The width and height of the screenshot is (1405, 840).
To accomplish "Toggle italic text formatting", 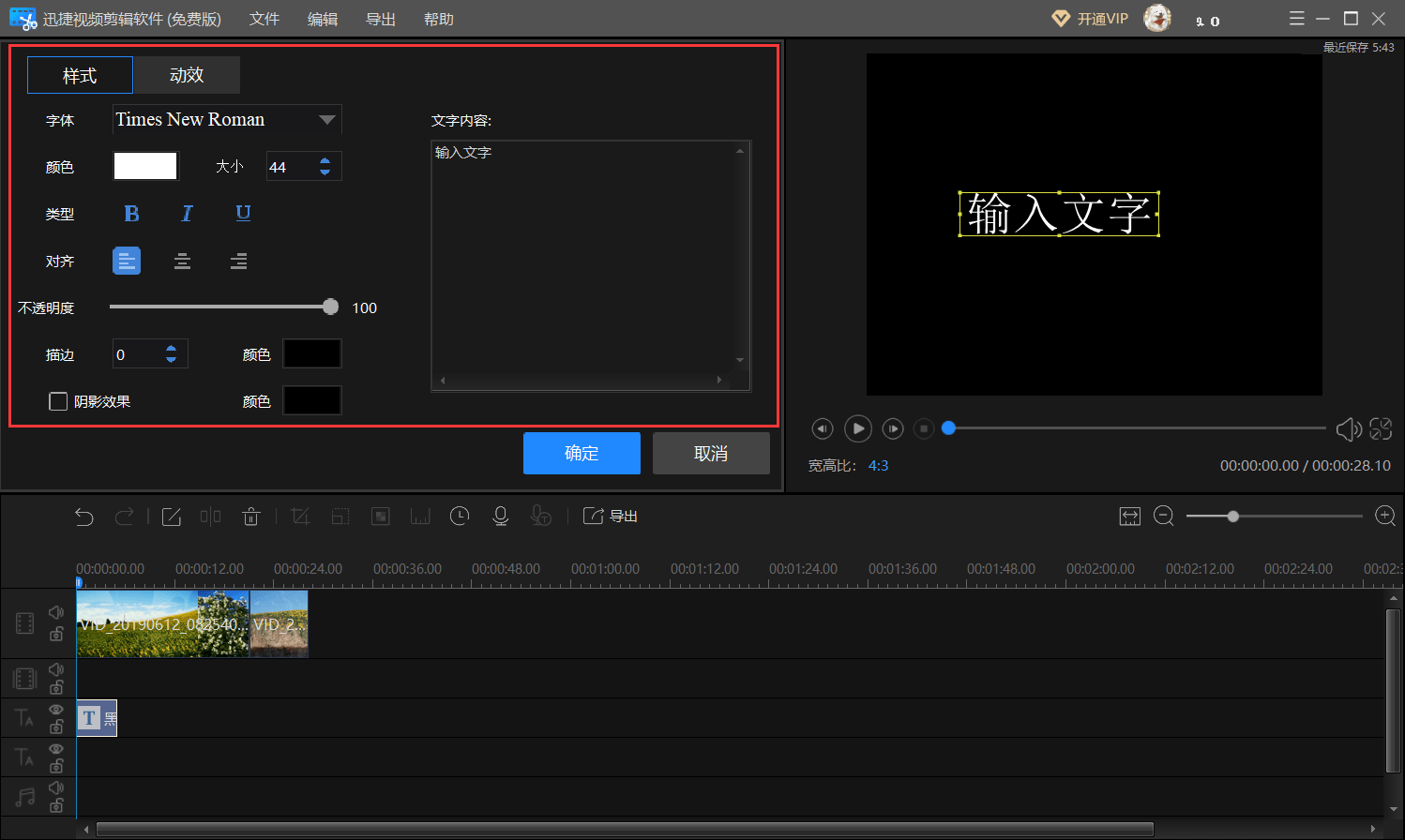I will point(187,214).
